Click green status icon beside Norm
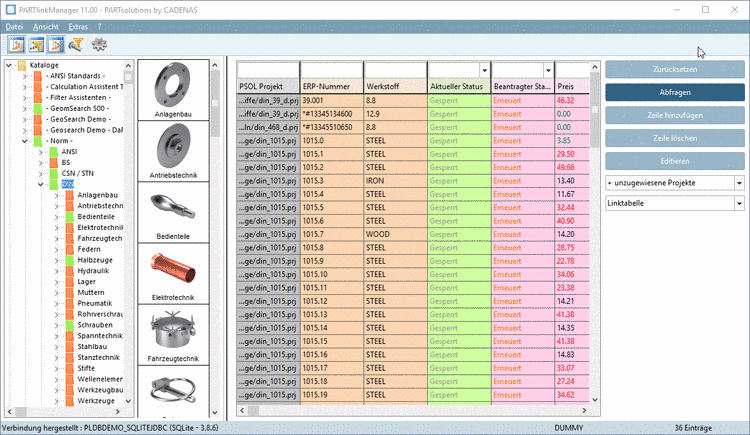750x435 pixels. (38, 141)
